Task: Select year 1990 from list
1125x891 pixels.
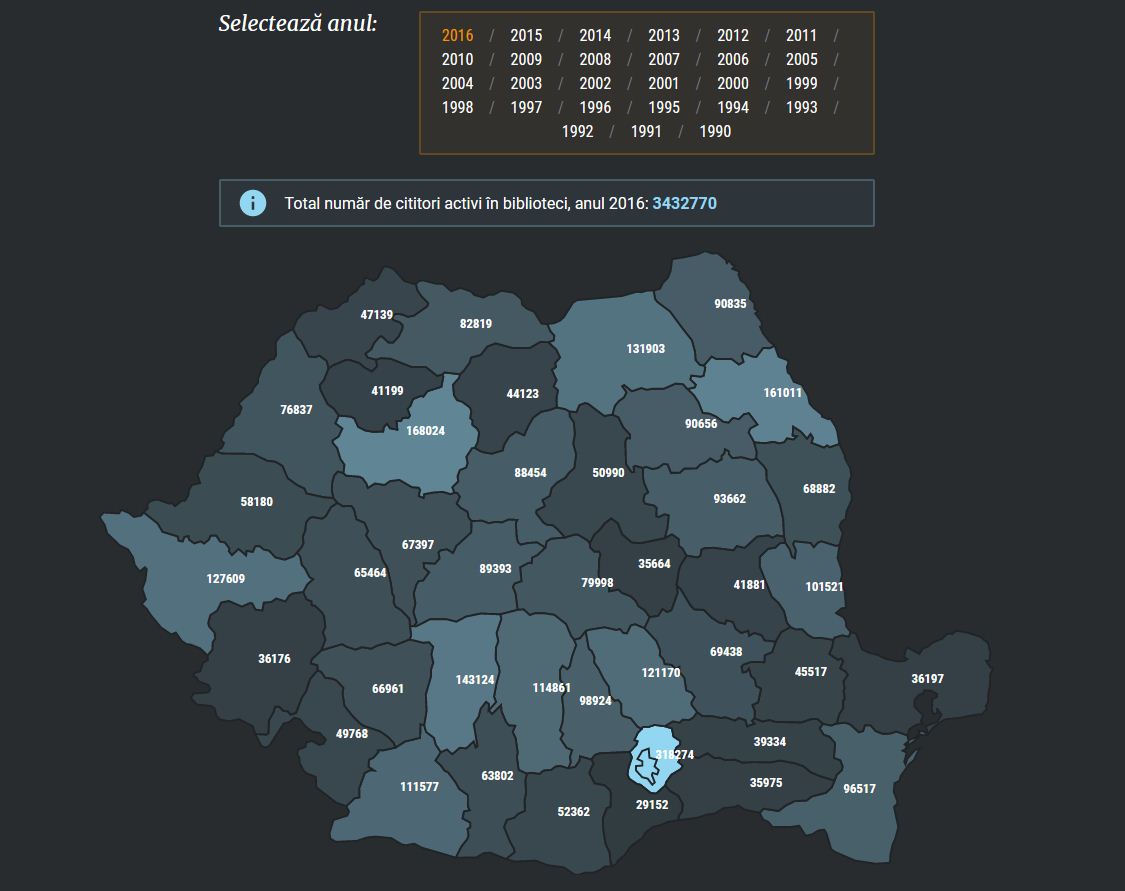Action: (715, 131)
